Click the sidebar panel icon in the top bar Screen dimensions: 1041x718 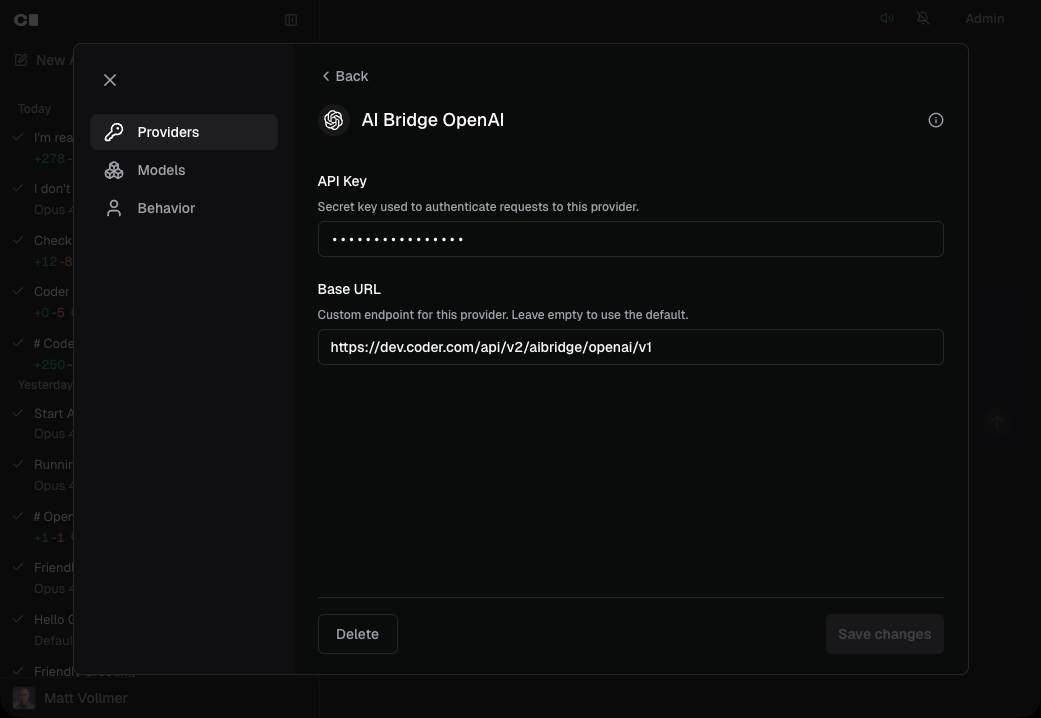point(291,20)
